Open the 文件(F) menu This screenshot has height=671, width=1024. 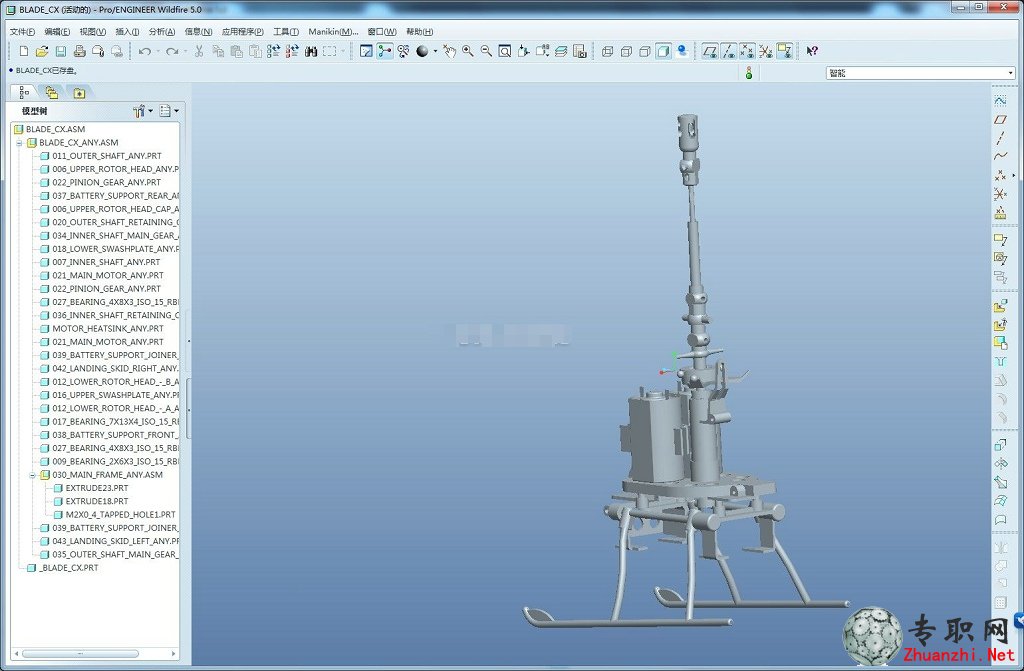22,31
